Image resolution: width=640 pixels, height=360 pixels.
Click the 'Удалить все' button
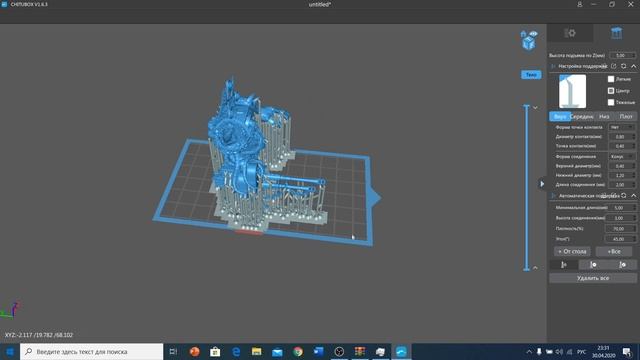593,278
